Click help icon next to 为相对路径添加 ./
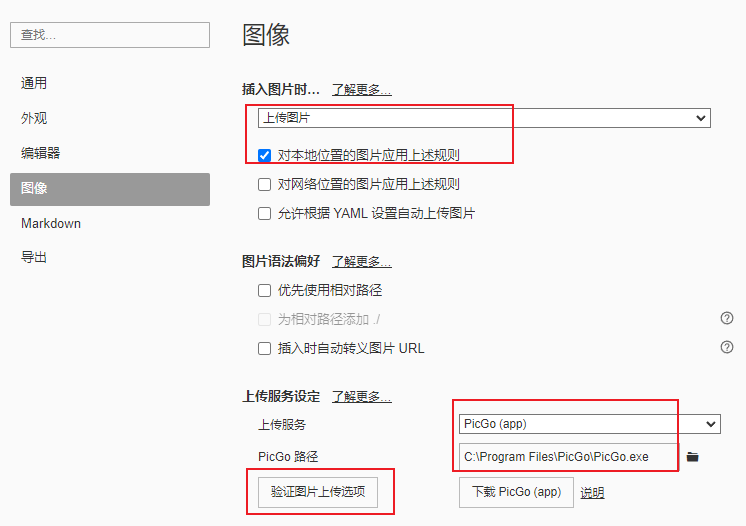 click(x=727, y=318)
